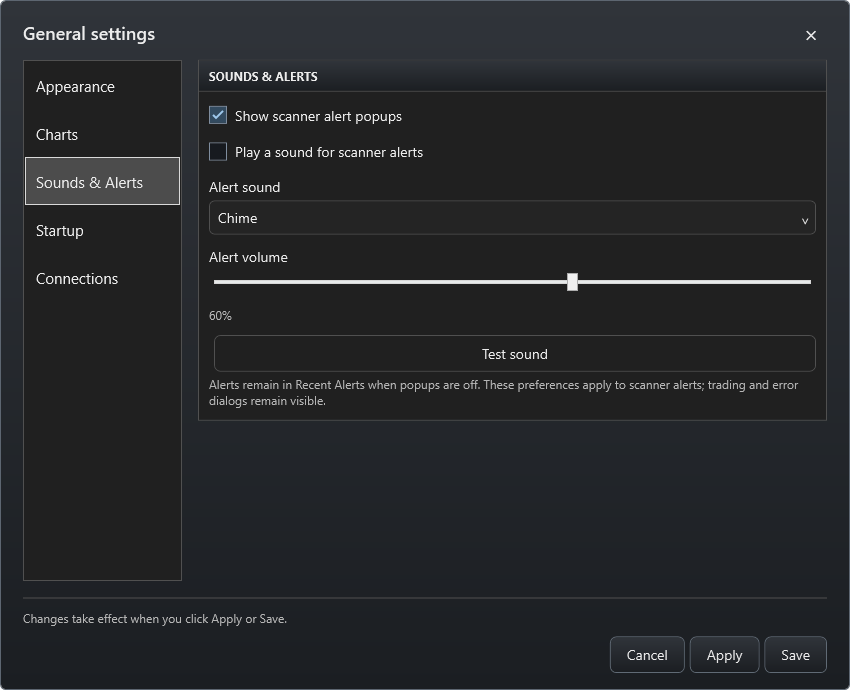Image resolution: width=850 pixels, height=690 pixels.
Task: Click the 60% volume value label
Action: [x=220, y=315]
